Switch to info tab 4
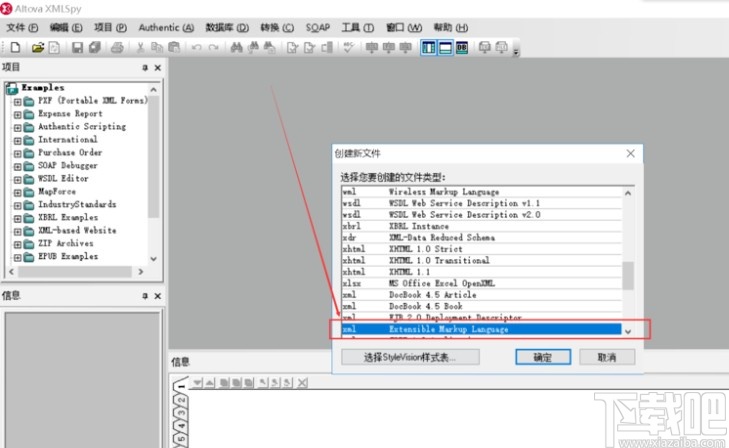 click(181, 426)
